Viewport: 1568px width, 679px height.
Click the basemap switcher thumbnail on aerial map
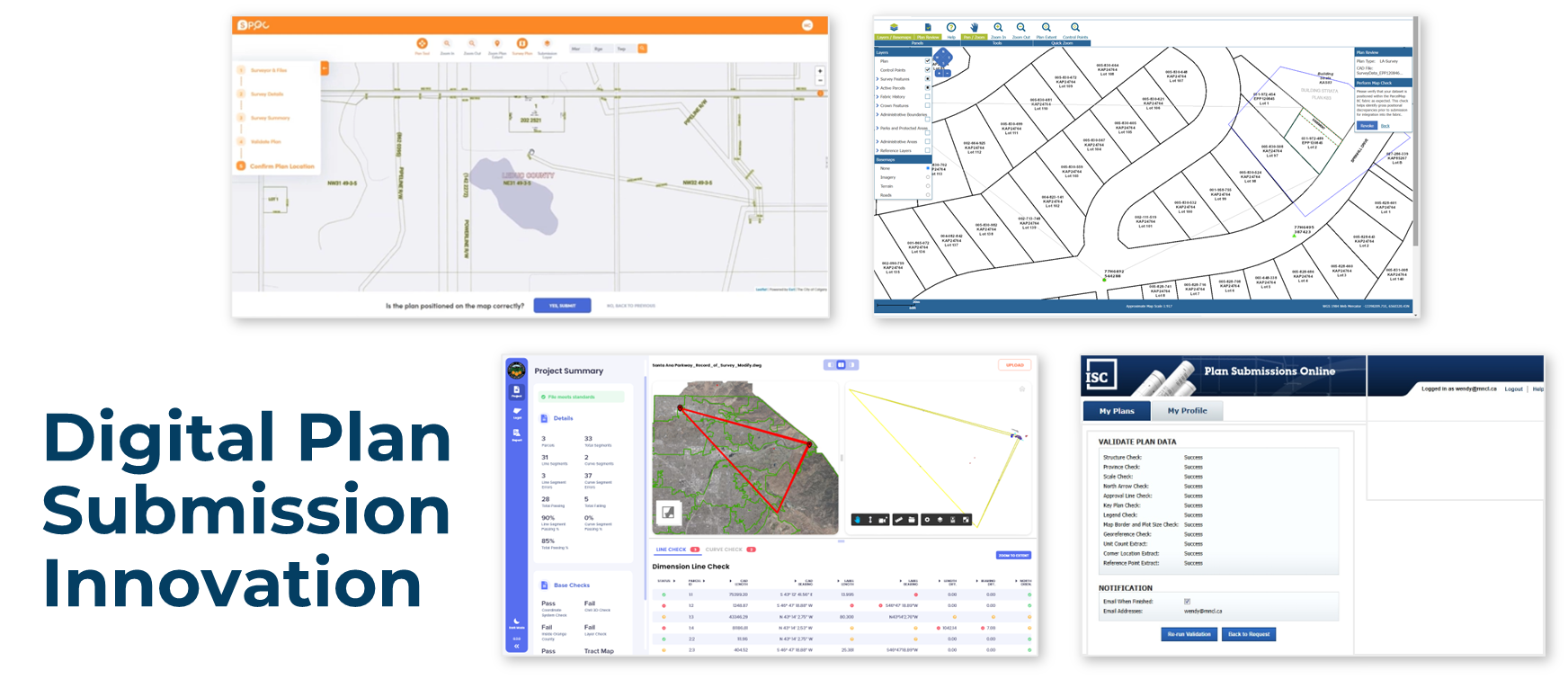pos(668,513)
